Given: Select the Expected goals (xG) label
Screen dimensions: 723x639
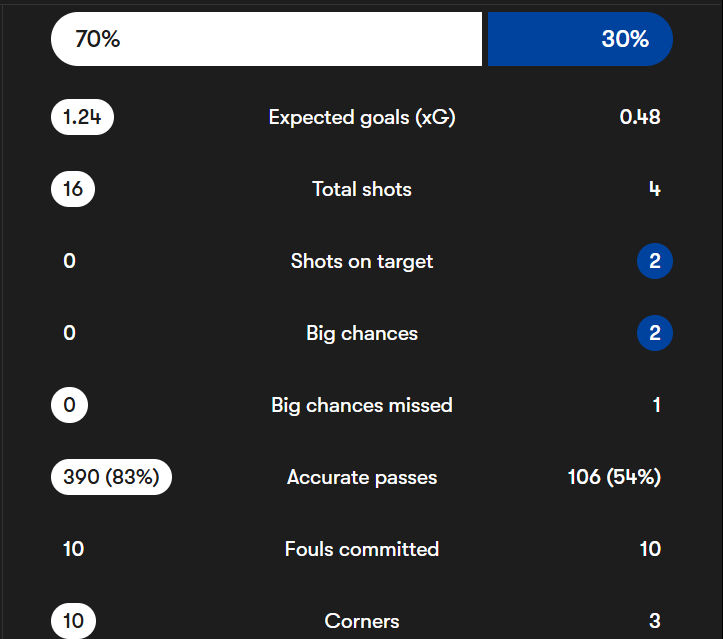Looking at the screenshot, I should tap(362, 117).
